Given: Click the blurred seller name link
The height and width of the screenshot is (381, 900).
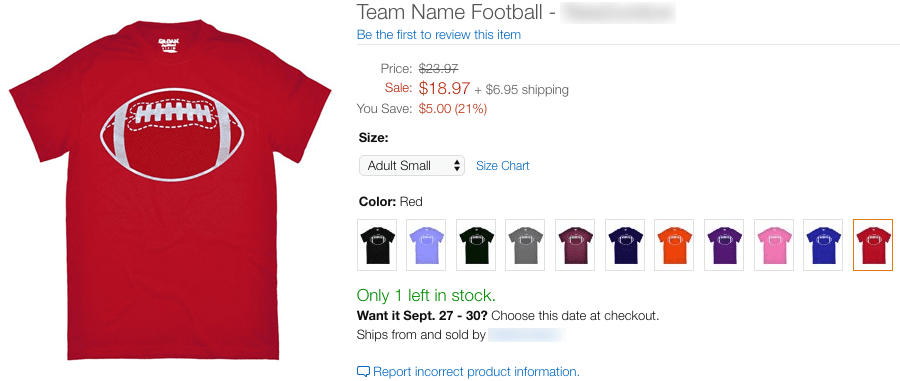Looking at the screenshot, I should 526,335.
